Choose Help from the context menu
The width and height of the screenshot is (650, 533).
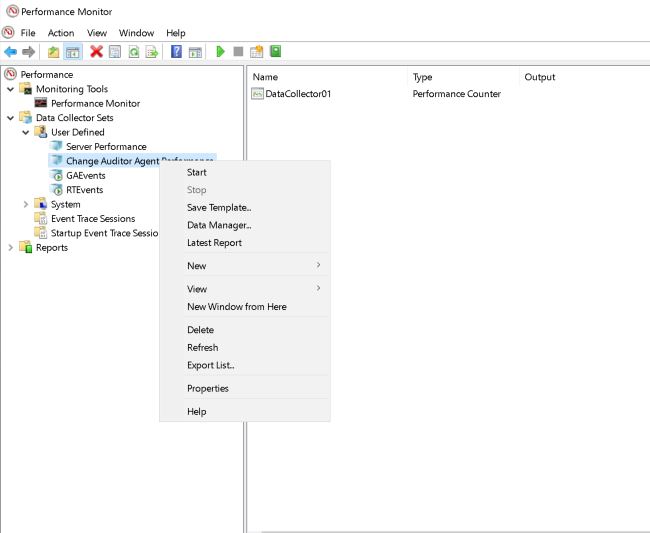point(245,412)
